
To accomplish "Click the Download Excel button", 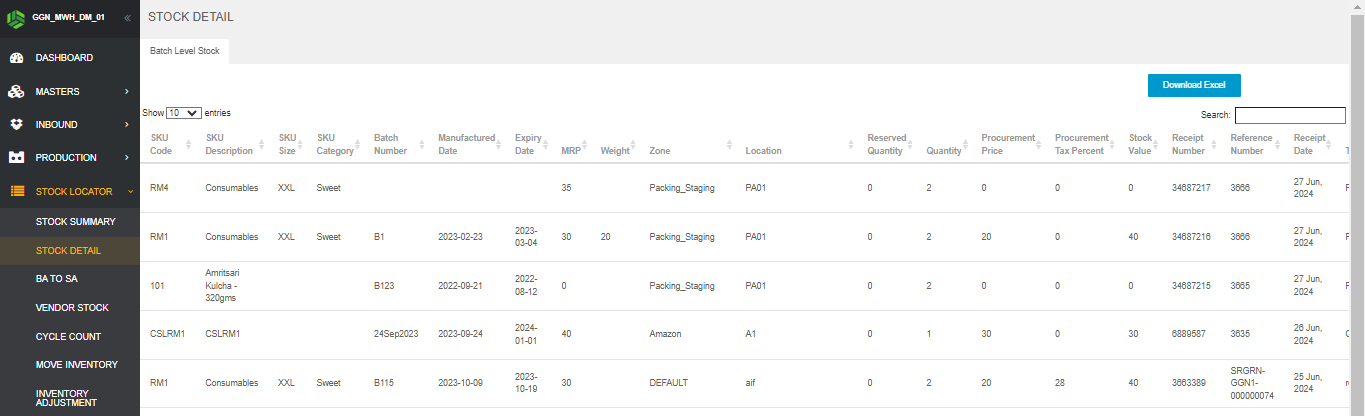I will 1193,85.
